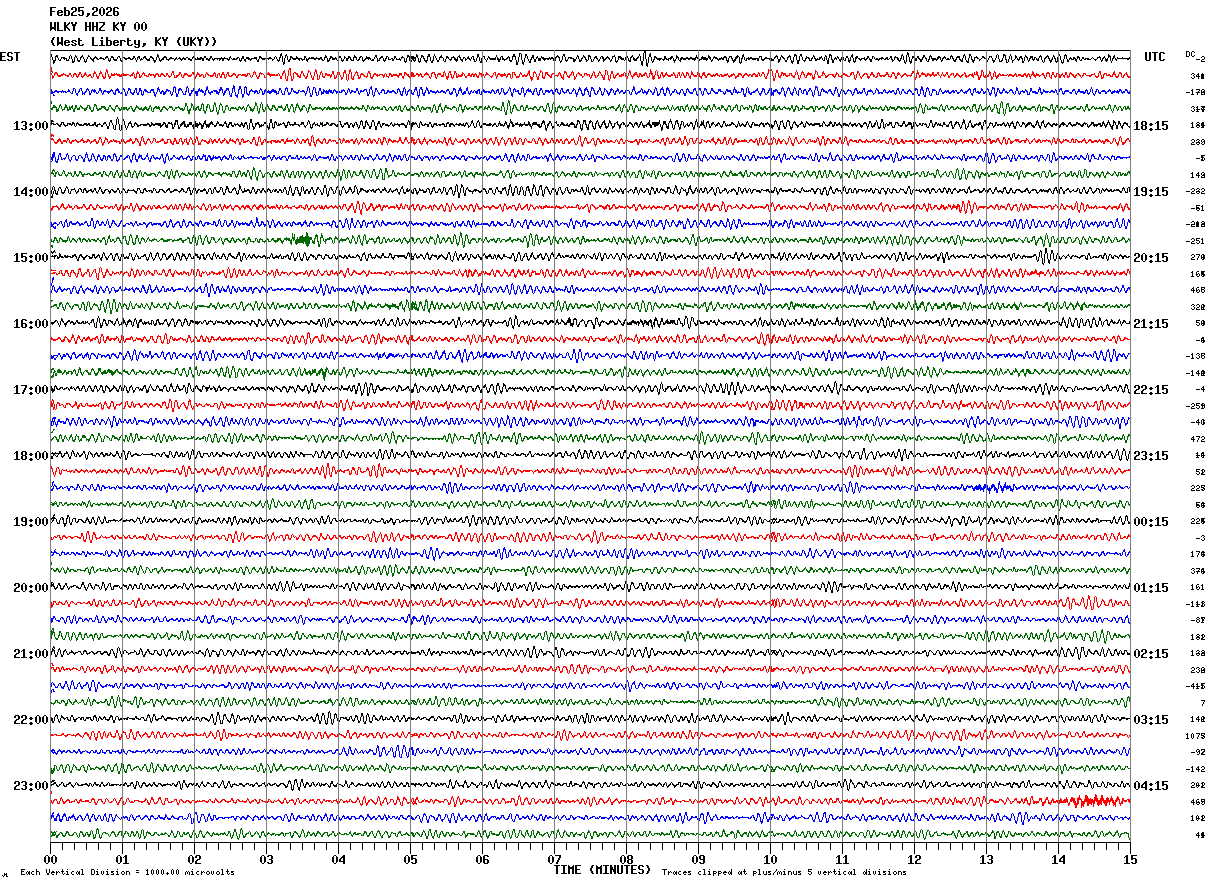The image size is (1210, 886).
Task: Click the 08 minute tick label
Action: tap(626, 859)
